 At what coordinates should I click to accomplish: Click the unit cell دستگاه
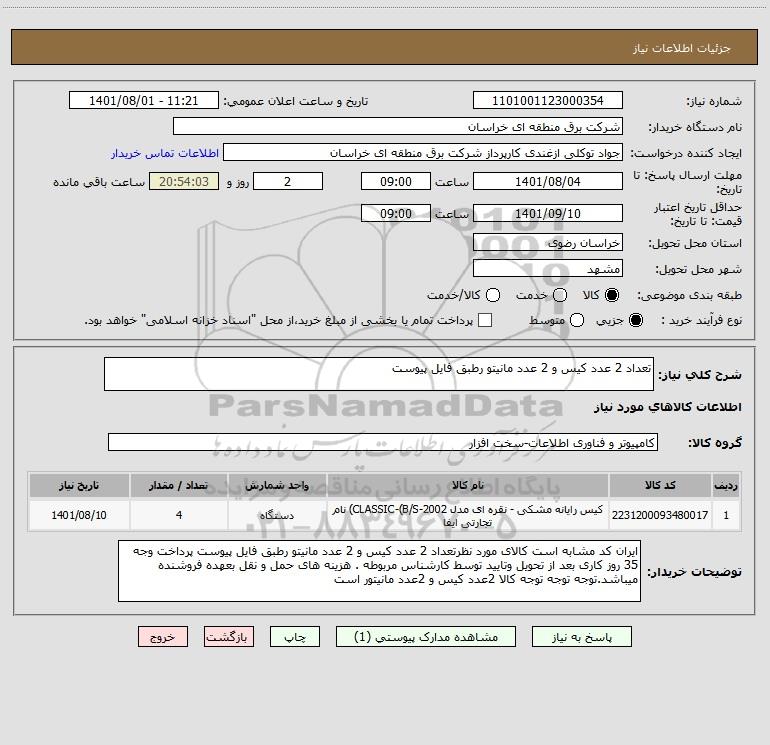tap(277, 515)
